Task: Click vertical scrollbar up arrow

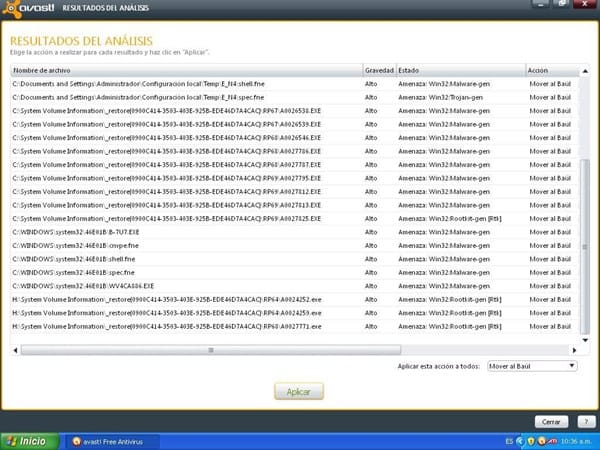Action: [x=585, y=71]
